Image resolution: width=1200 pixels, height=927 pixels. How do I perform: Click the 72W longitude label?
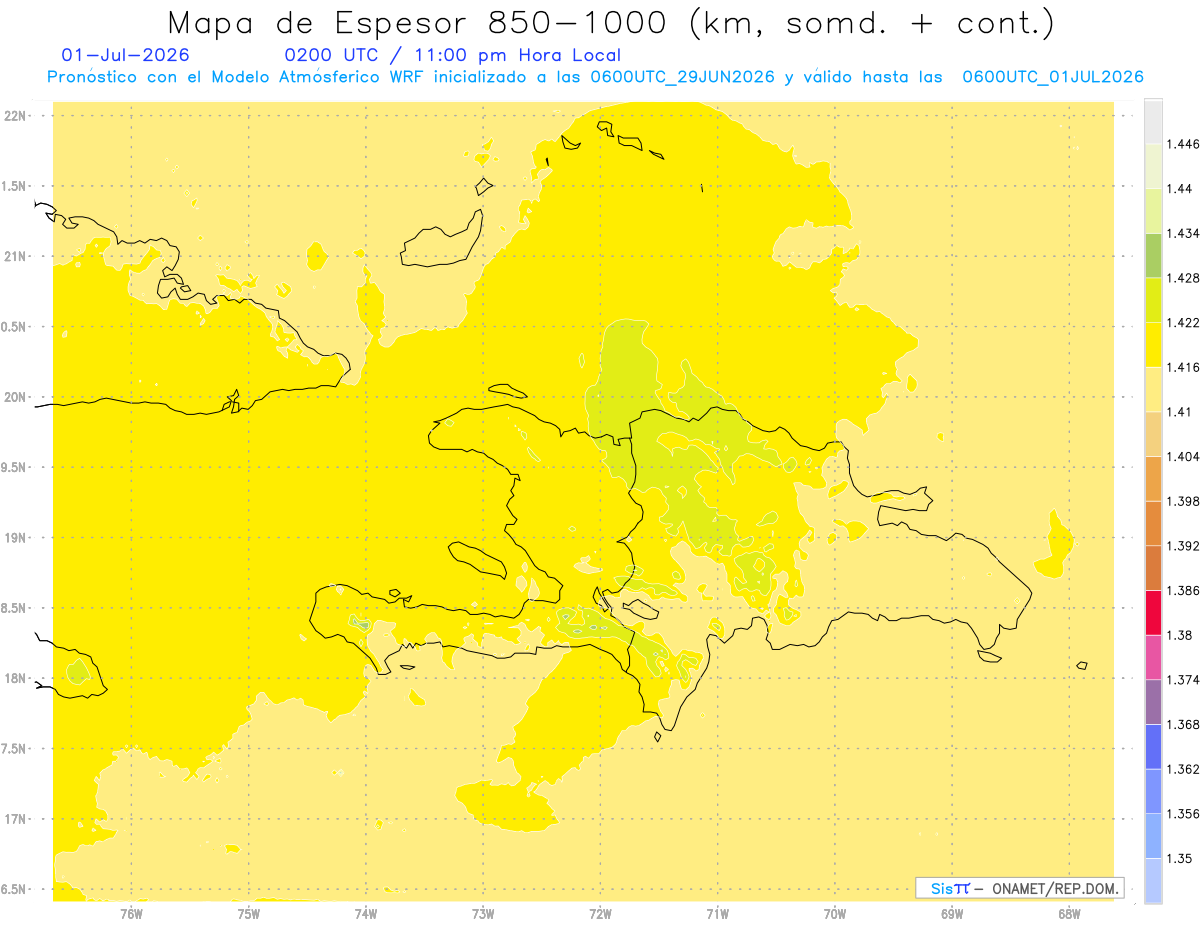tap(600, 913)
